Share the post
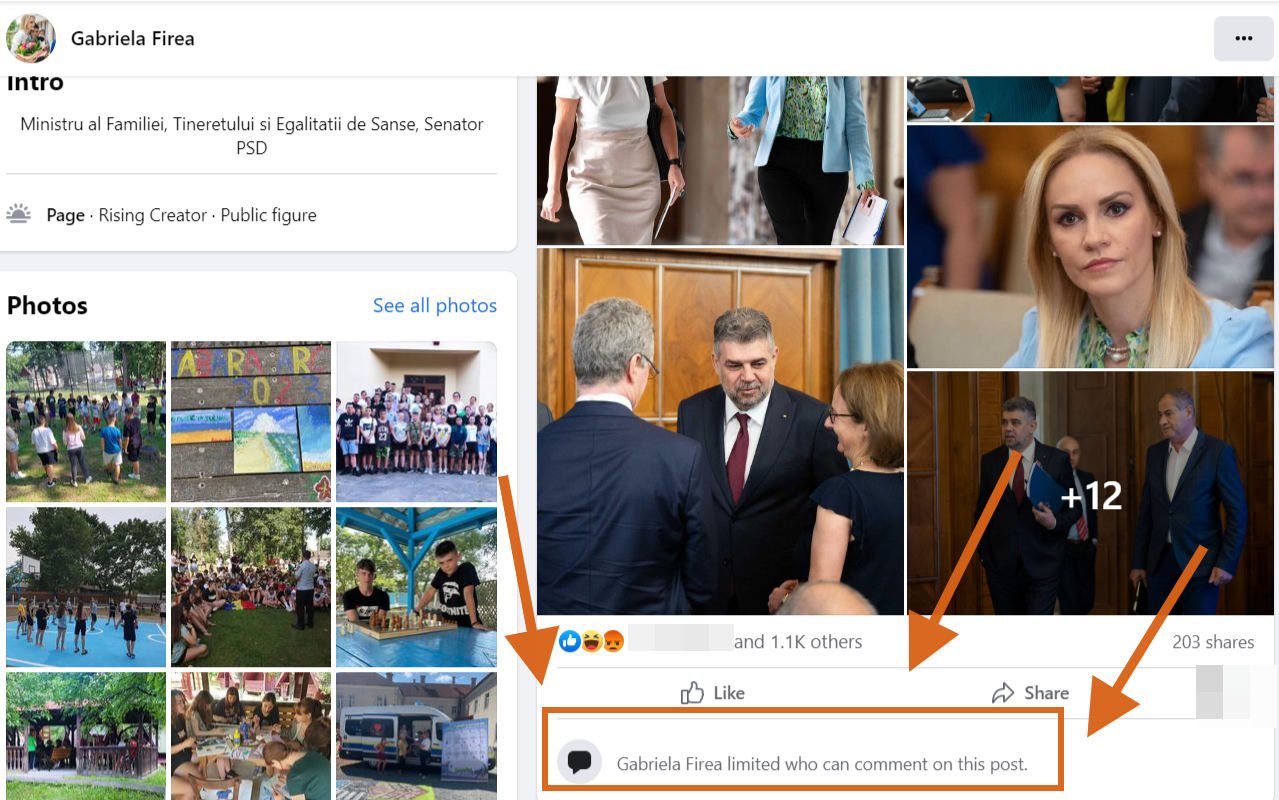The image size is (1279, 800). pyautogui.click(x=1030, y=693)
